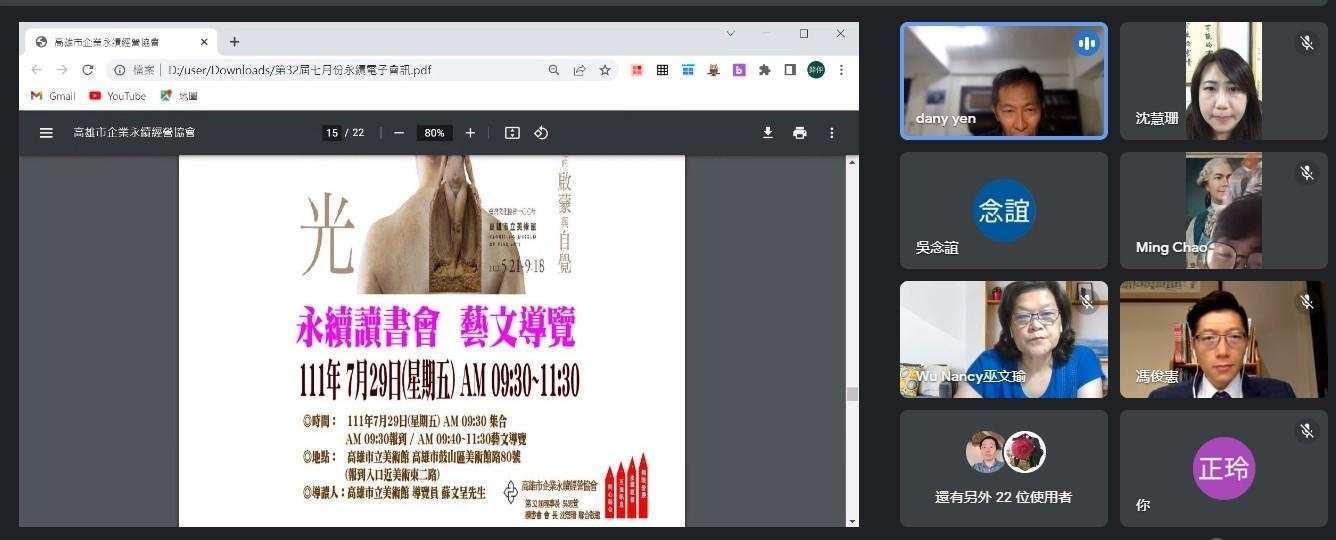The height and width of the screenshot is (540, 1336).
Task: Toggle the browser side panel
Action: click(790, 70)
